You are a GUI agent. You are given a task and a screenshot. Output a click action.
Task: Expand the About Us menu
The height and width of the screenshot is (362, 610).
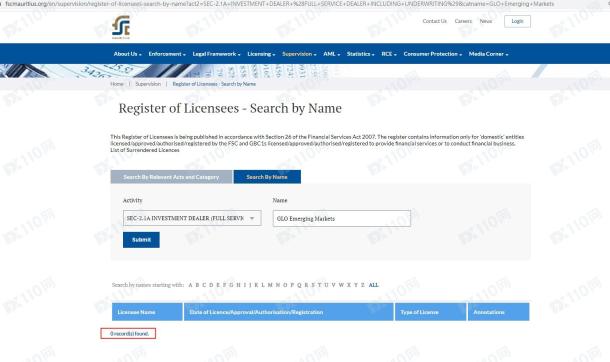tap(127, 54)
